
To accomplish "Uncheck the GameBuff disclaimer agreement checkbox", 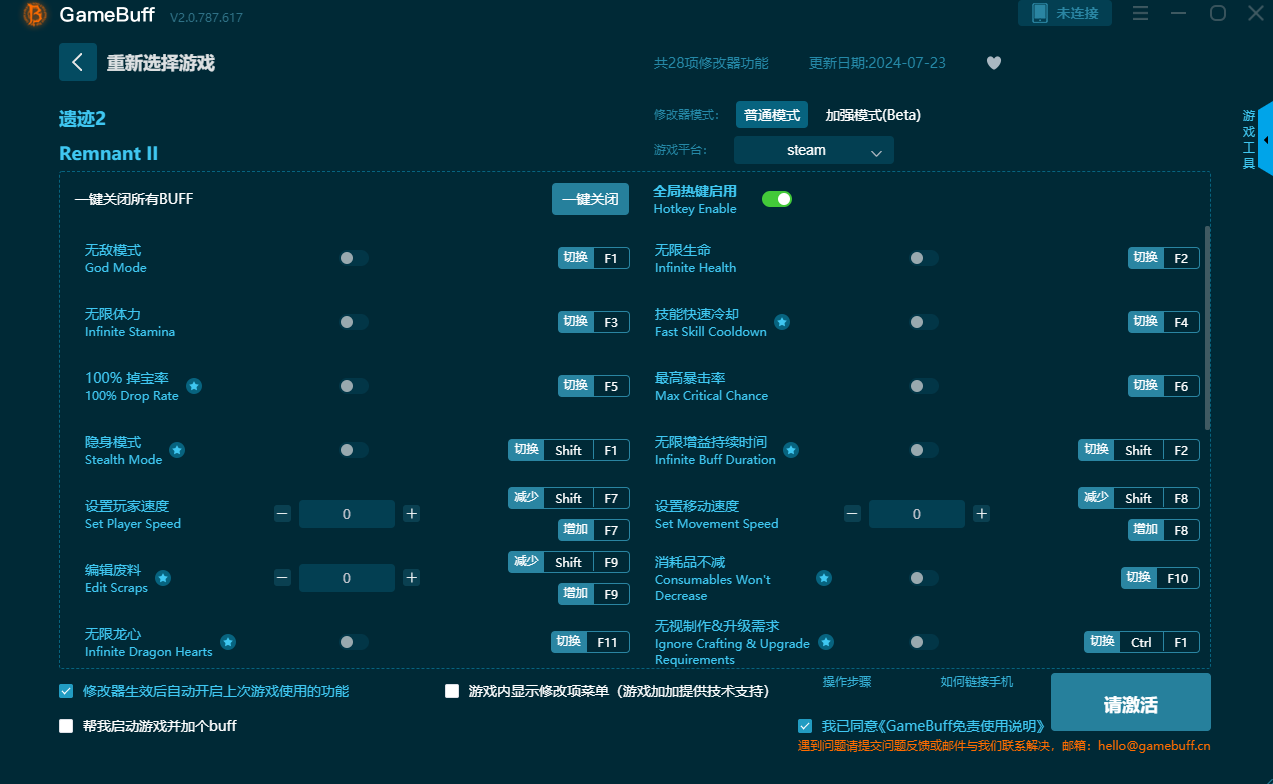I will tap(805, 726).
